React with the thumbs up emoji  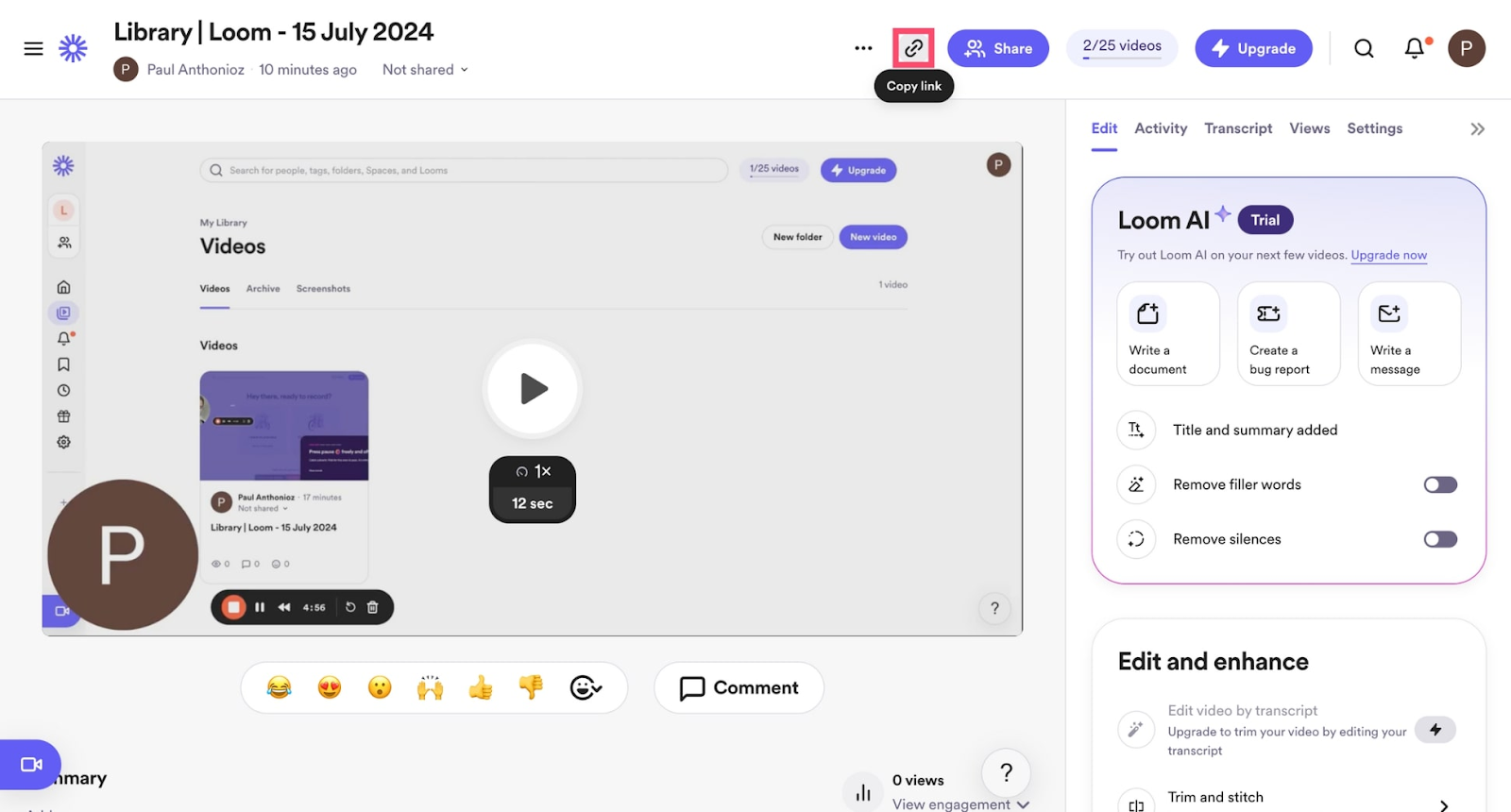point(481,687)
